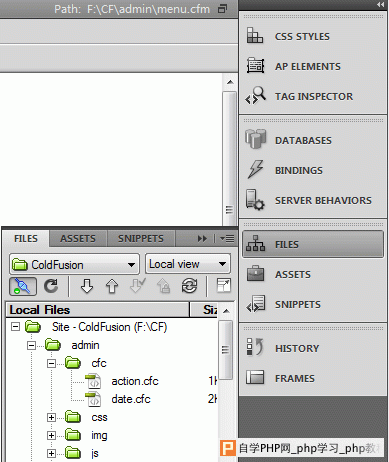Screen dimensions: 389x462
Task: Click the connect to remote host icon
Action: [x=23, y=286]
